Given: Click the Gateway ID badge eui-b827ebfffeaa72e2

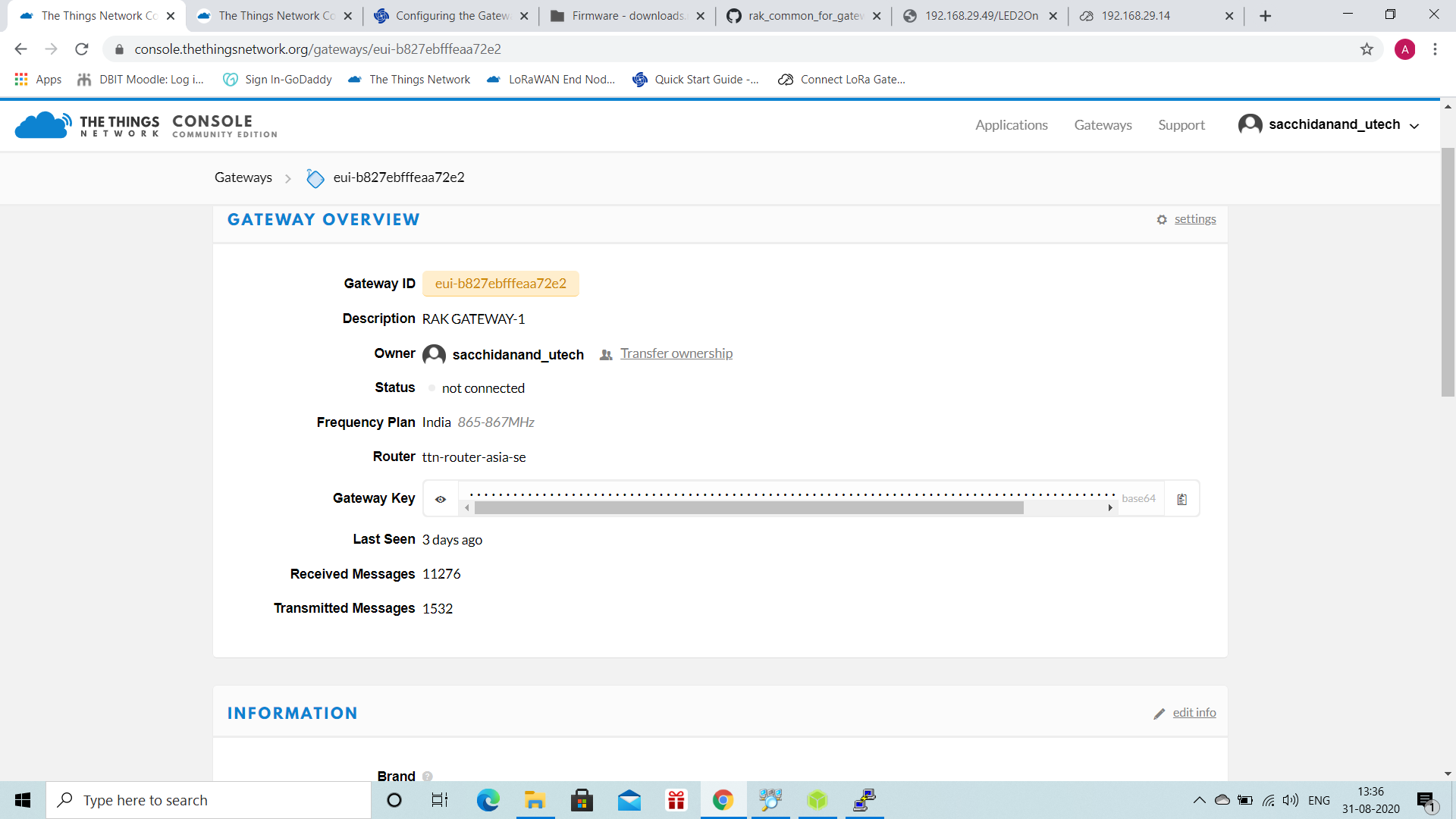Looking at the screenshot, I should point(500,284).
